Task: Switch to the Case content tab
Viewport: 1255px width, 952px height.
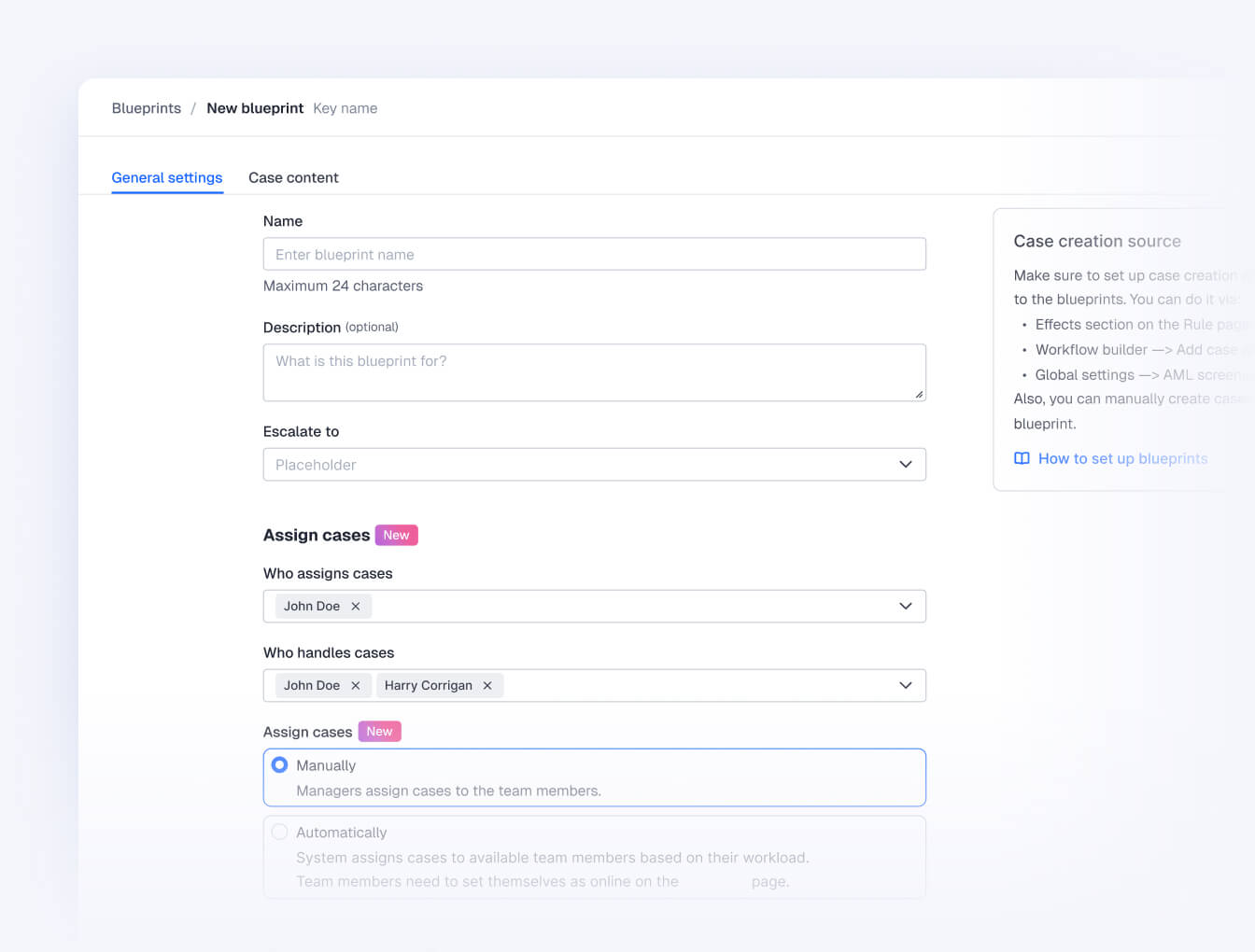Action: click(293, 177)
